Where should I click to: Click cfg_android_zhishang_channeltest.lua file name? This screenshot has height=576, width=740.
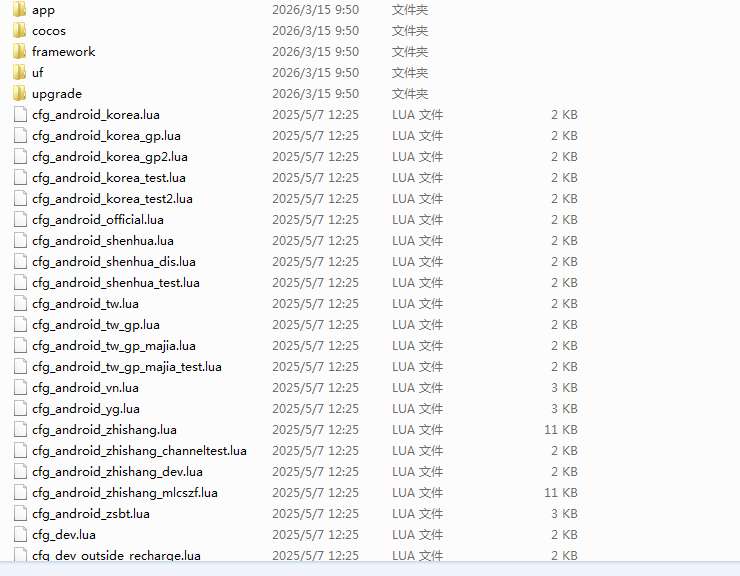click(x=139, y=450)
